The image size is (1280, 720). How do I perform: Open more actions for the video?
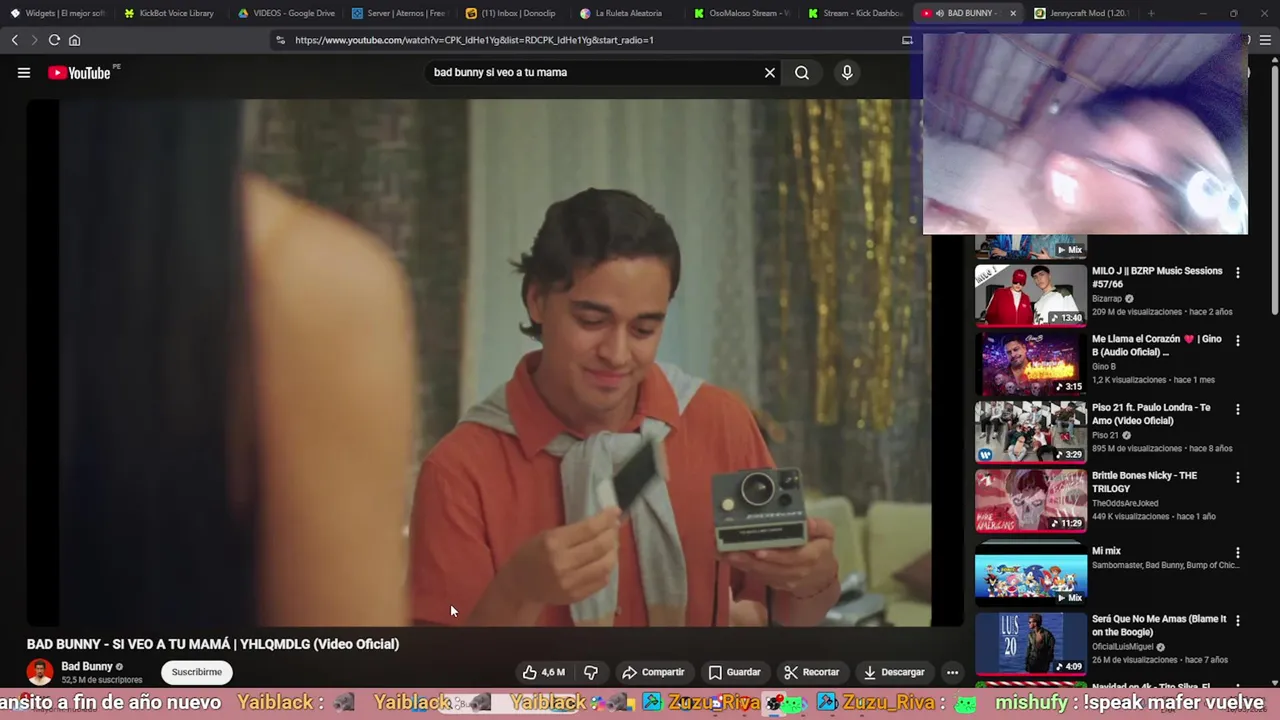952,672
